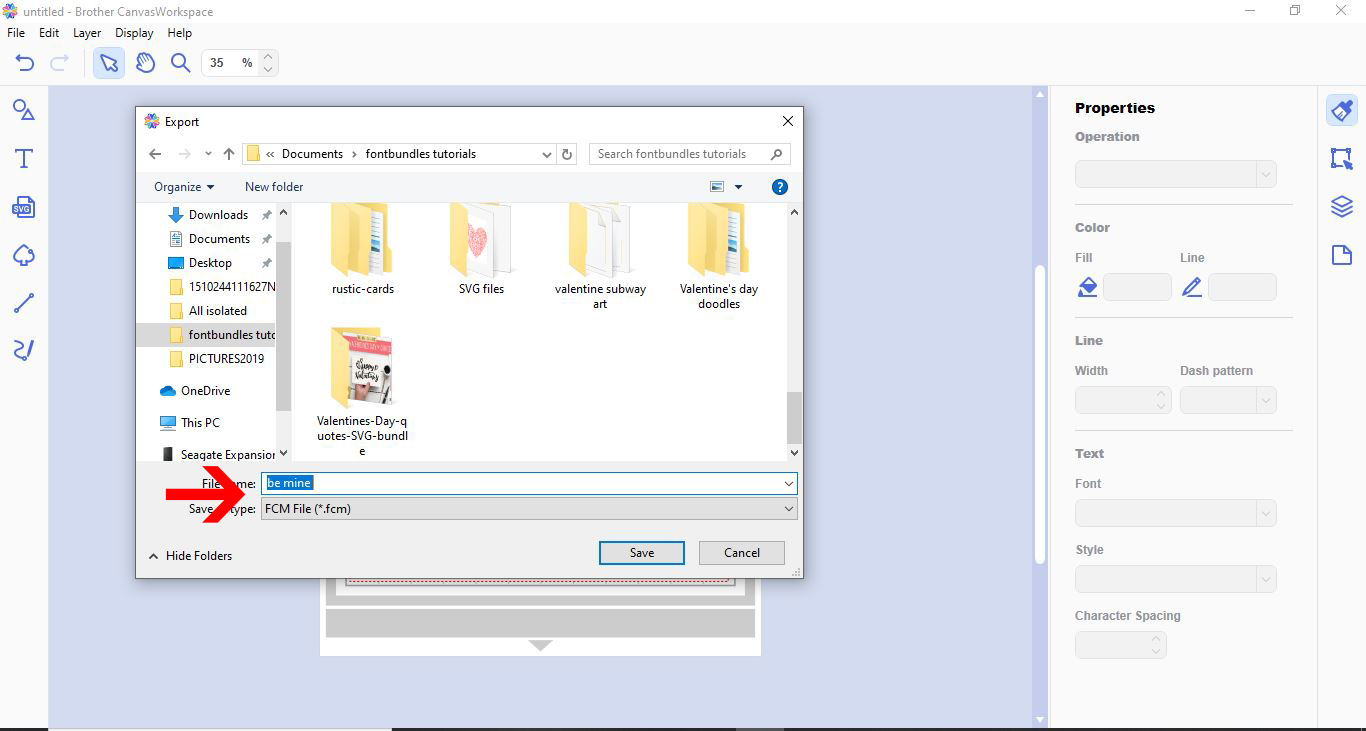1366x731 pixels.
Task: Expand the change view options dropdown arrow
Action: tap(737, 187)
